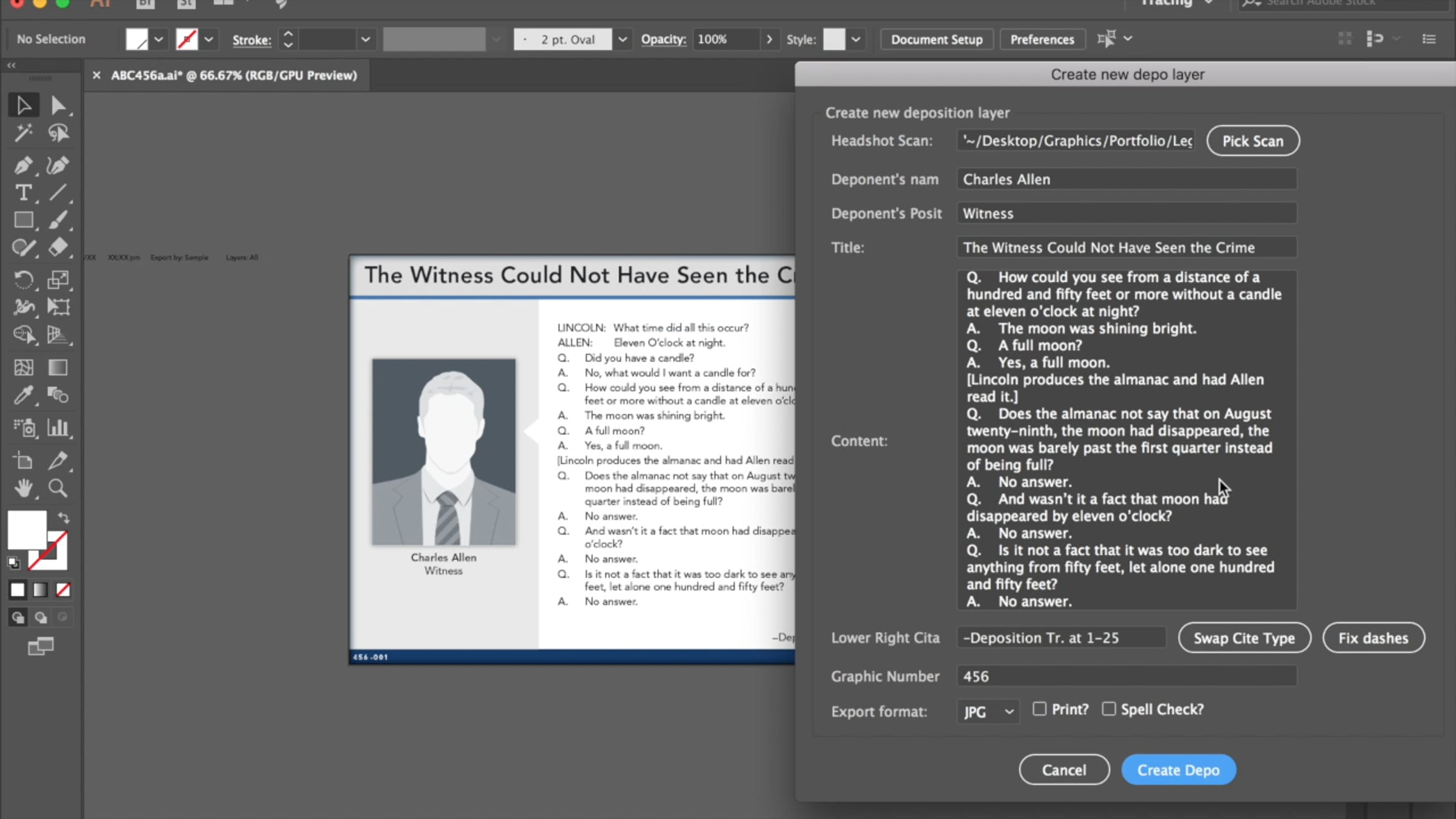Choose the Rotate tool
The width and height of the screenshot is (1456, 819).
[23, 280]
